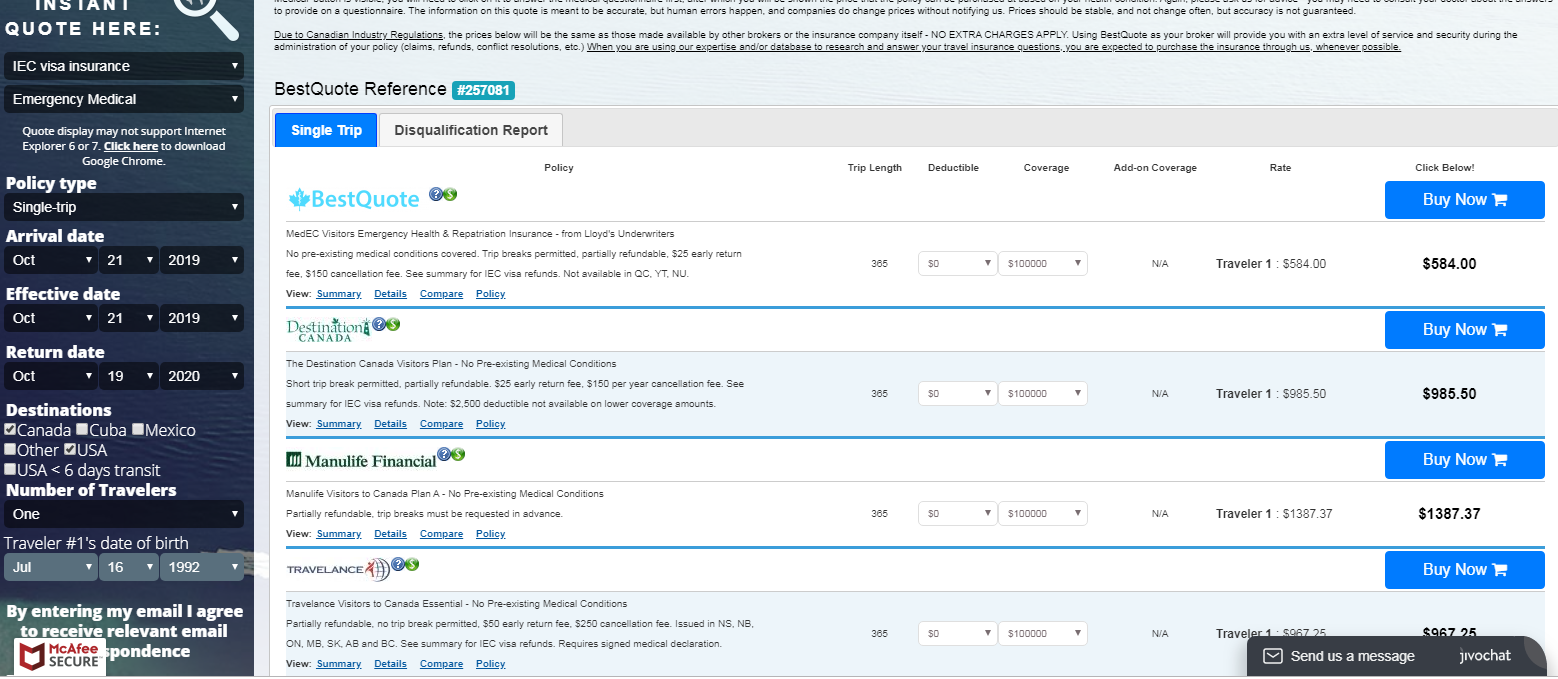Click the green dollar icon beside Manulife Financial
This screenshot has height=679, width=1558.
pos(458,454)
